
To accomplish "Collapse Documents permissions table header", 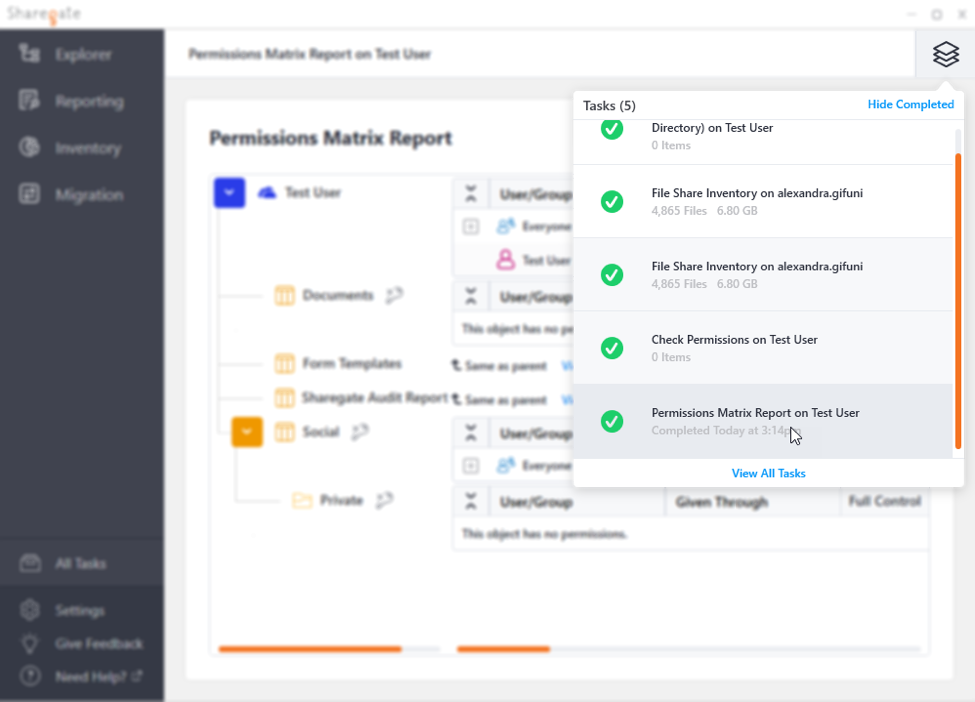I will 471,297.
